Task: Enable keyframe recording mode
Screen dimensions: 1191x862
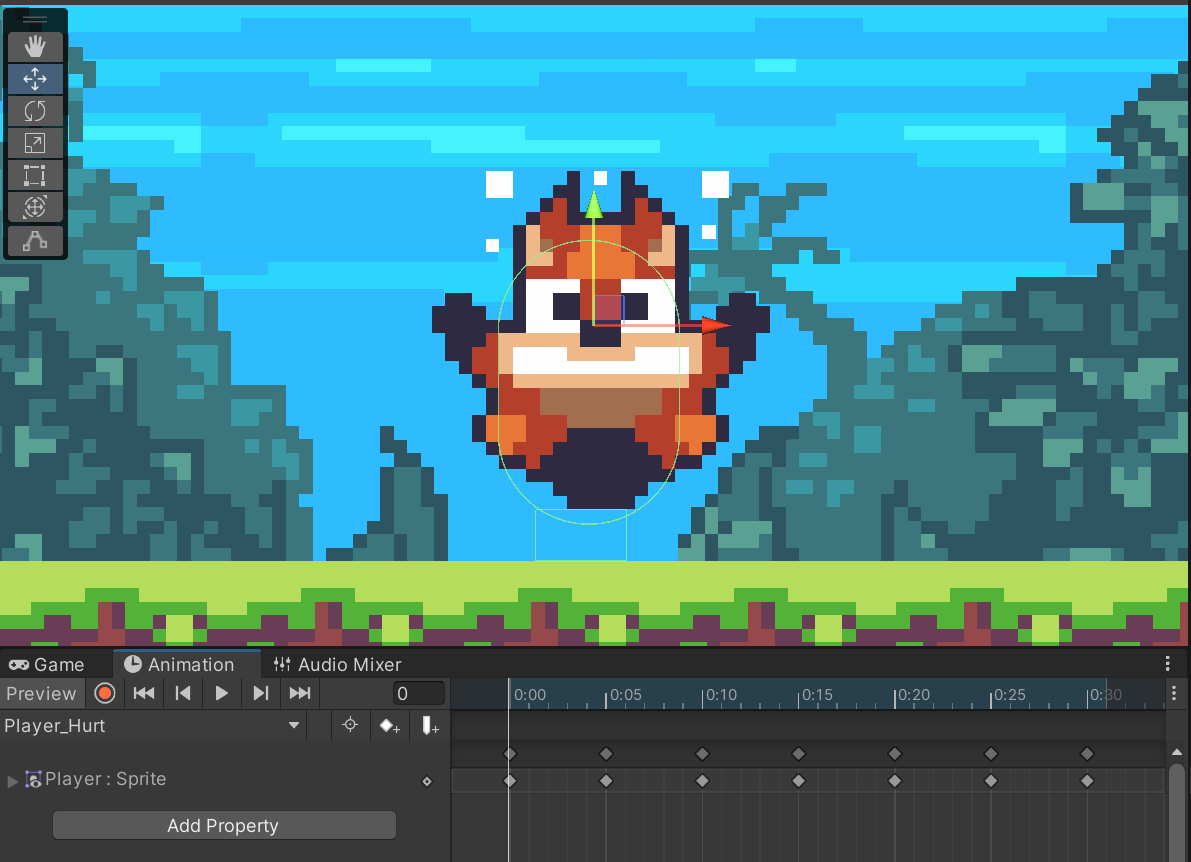Action: [x=105, y=693]
